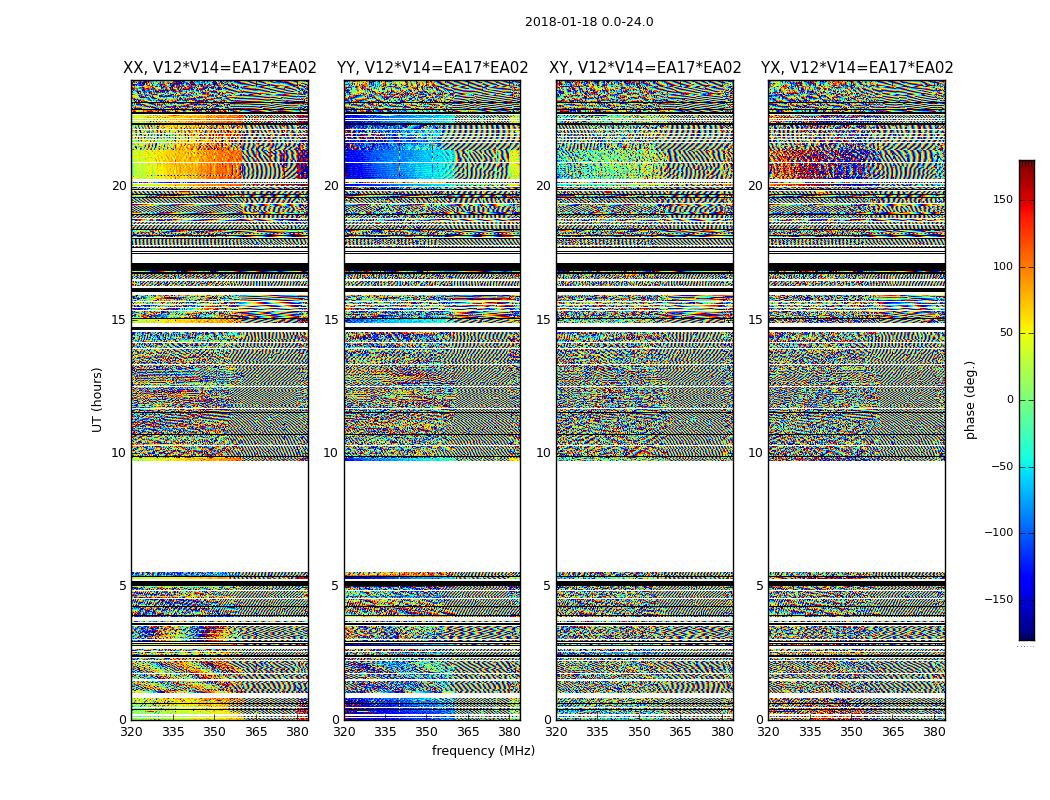Click the phase colorbar gradient strip

point(1027,400)
